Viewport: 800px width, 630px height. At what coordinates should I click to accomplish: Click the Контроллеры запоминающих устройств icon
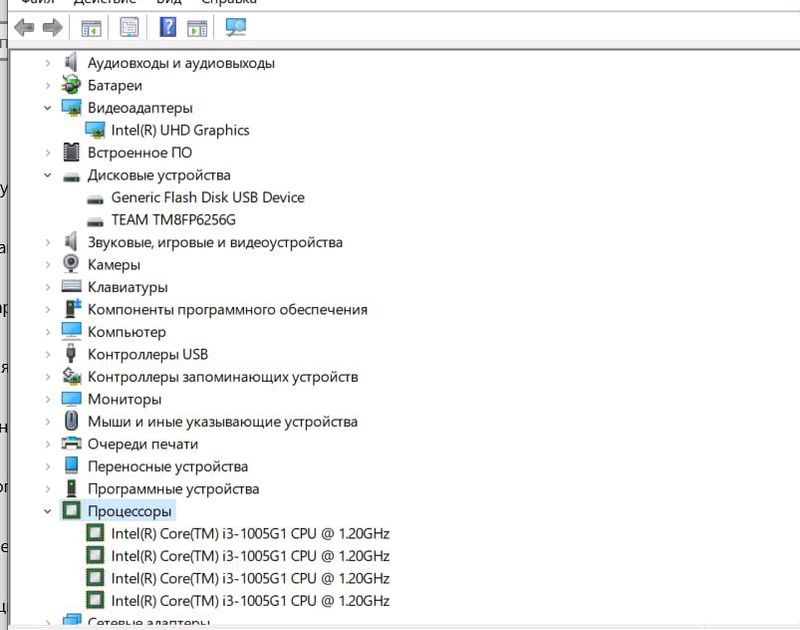click(71, 376)
